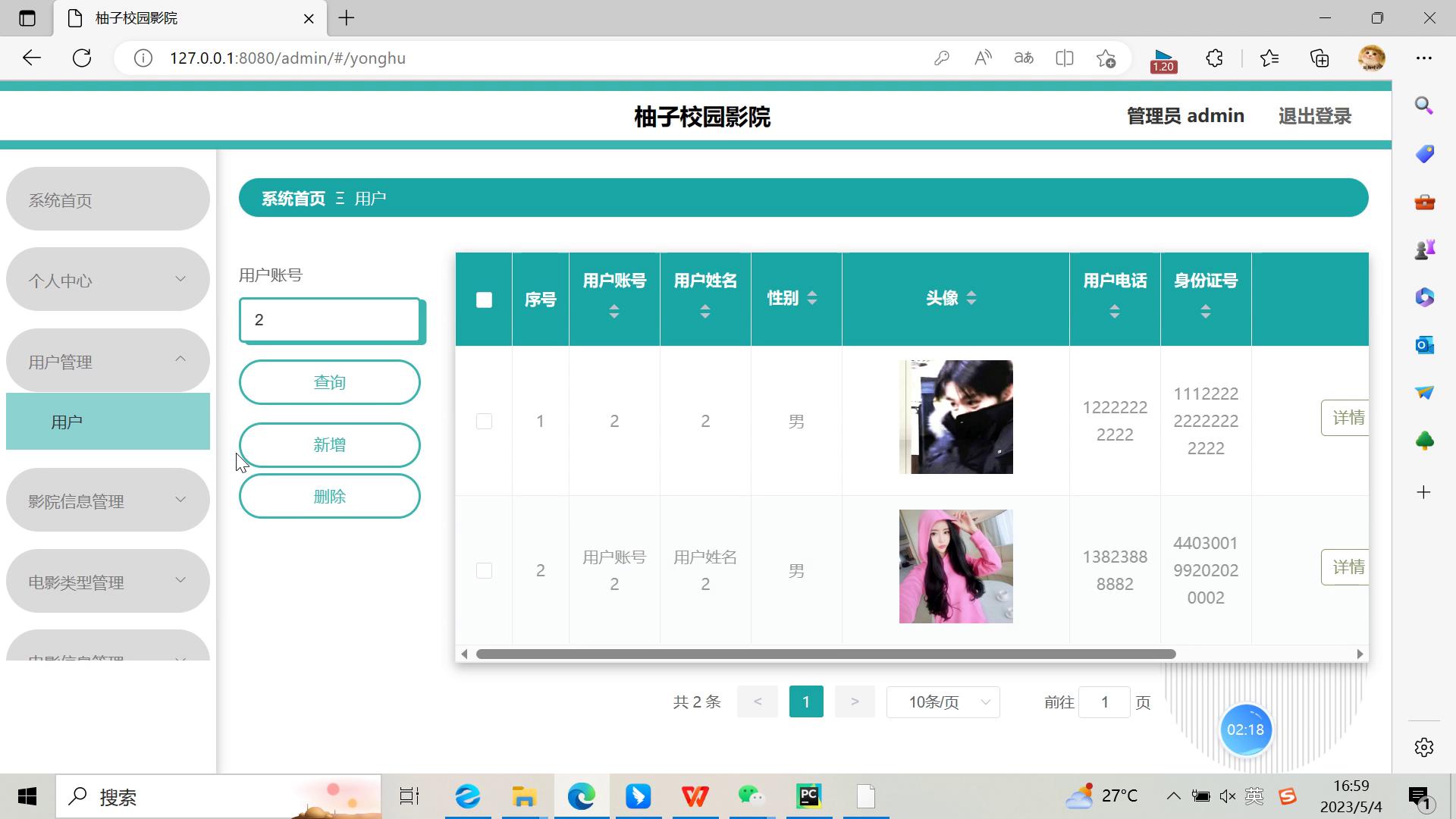
Task: Expand the 电影类型管理 menu
Action: point(108,581)
